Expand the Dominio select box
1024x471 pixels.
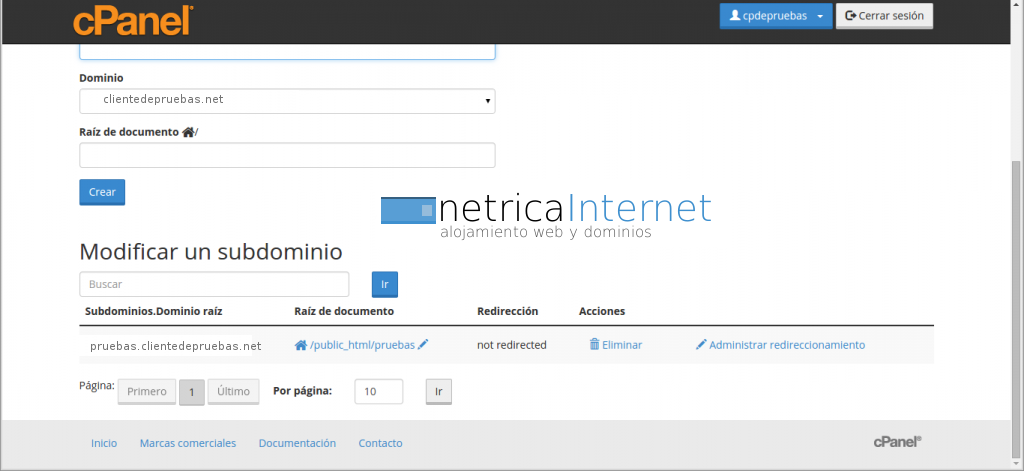pyautogui.click(x=287, y=100)
